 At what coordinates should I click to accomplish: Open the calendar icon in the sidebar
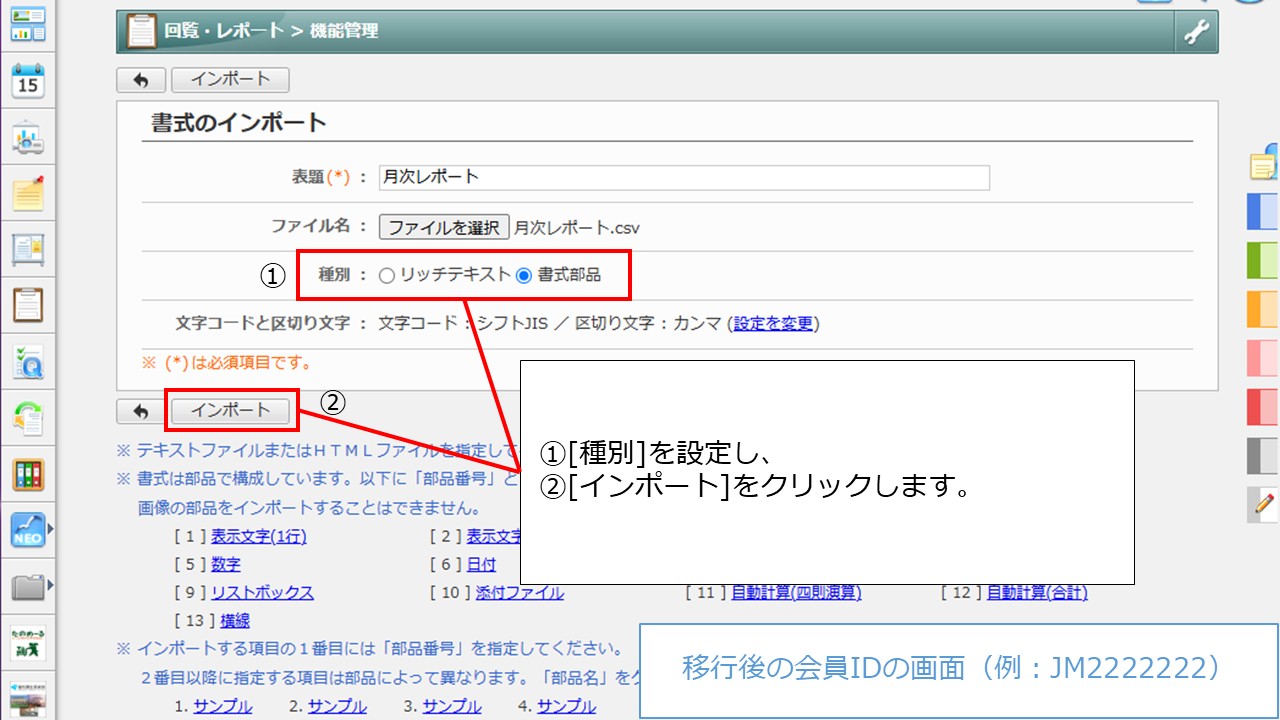pos(28,82)
